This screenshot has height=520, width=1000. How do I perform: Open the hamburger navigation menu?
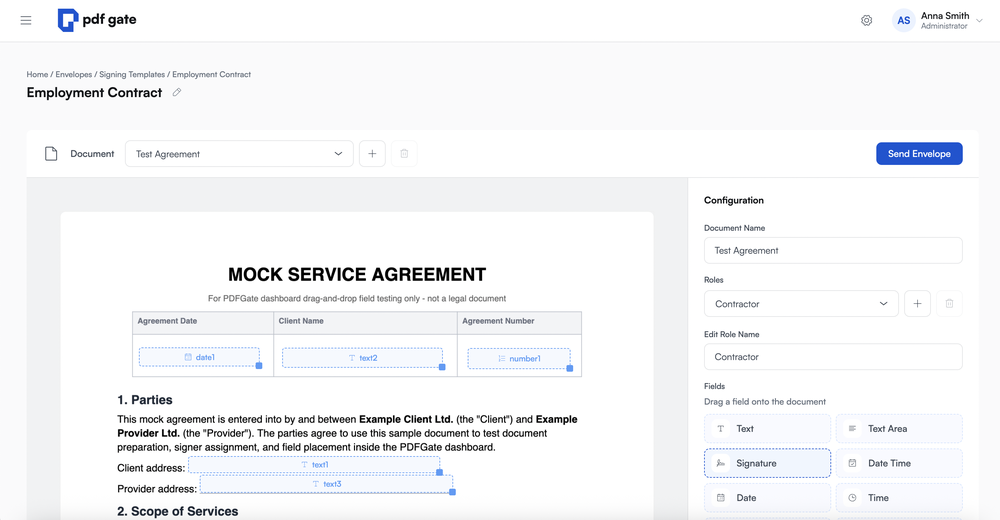coord(26,20)
